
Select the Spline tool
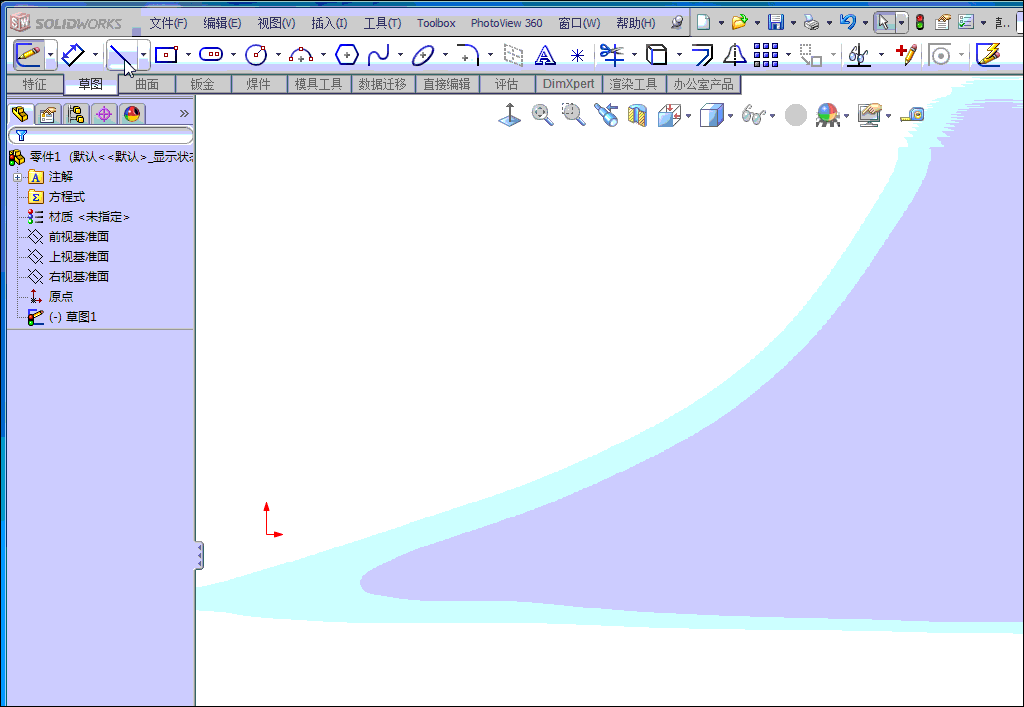[379, 55]
